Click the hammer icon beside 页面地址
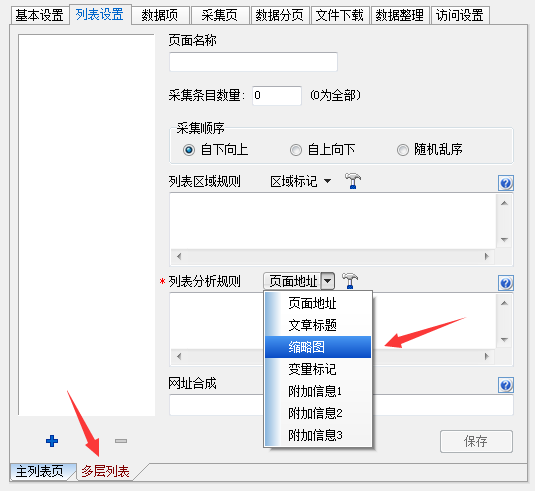The image size is (535, 491). click(350, 281)
